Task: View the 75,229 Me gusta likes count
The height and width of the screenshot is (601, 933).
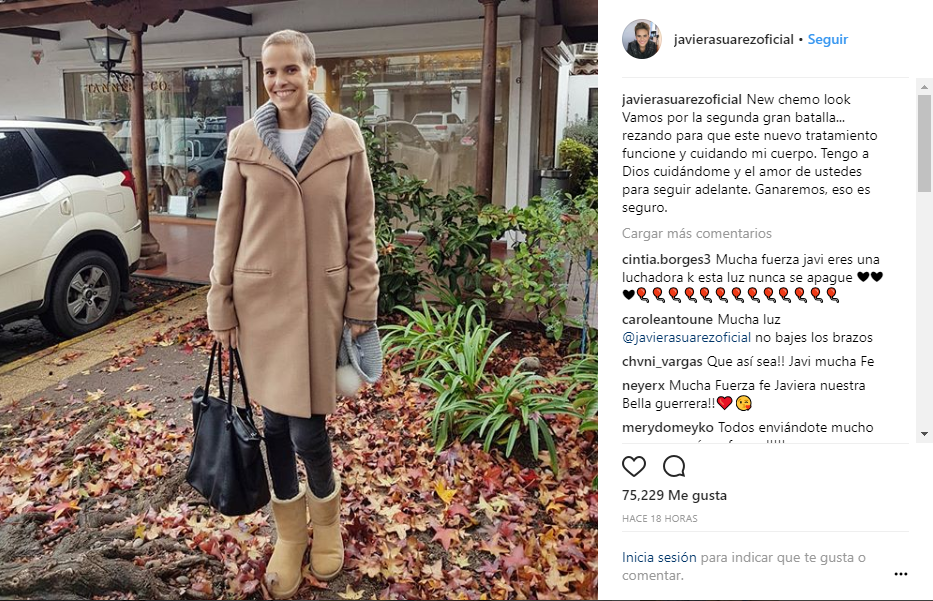Action: pyautogui.click(x=674, y=495)
